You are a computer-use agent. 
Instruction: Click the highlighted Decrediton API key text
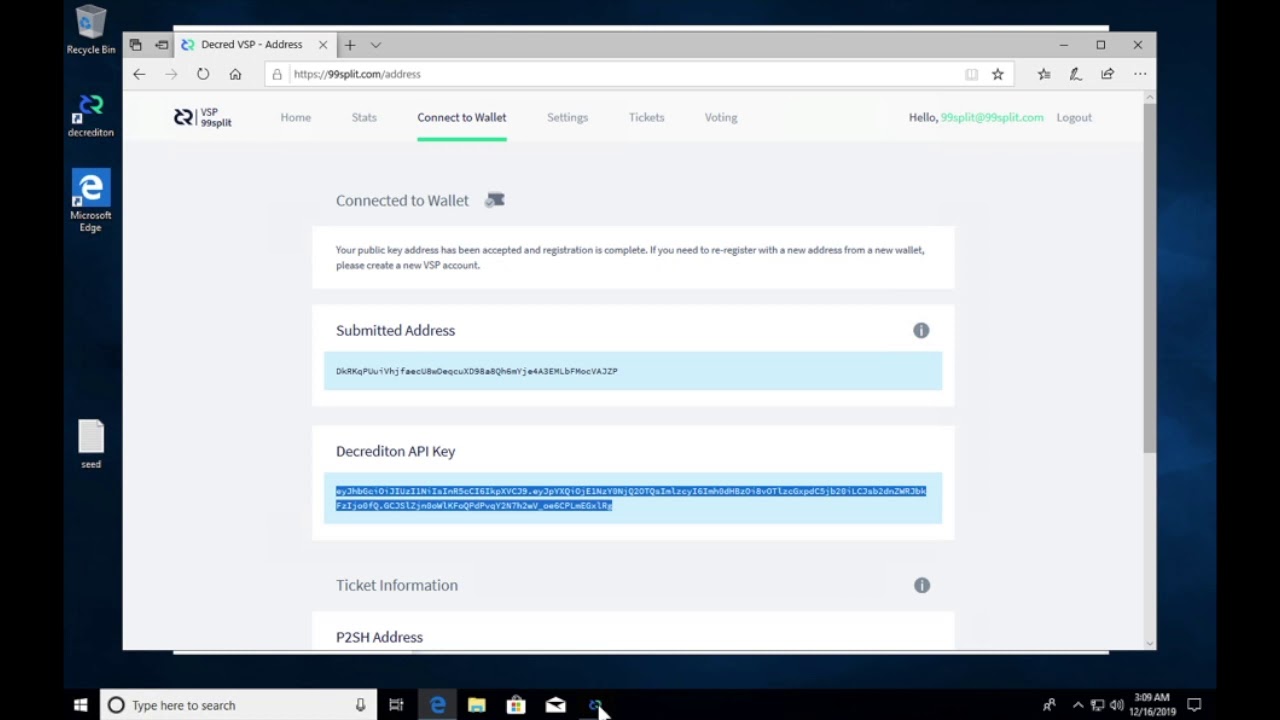631,498
